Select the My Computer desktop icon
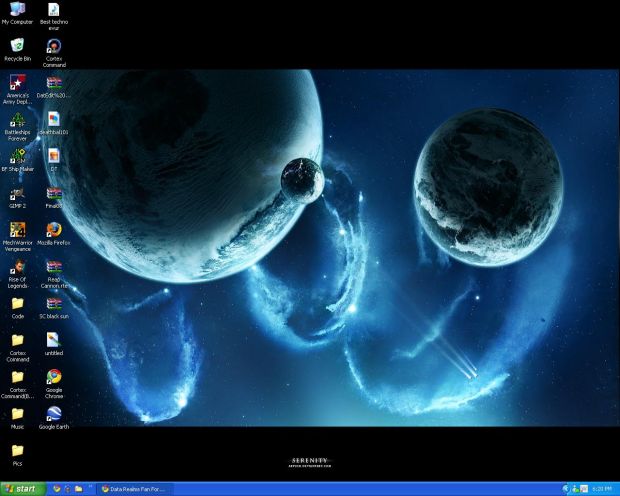The width and height of the screenshot is (620, 496). click(17, 13)
